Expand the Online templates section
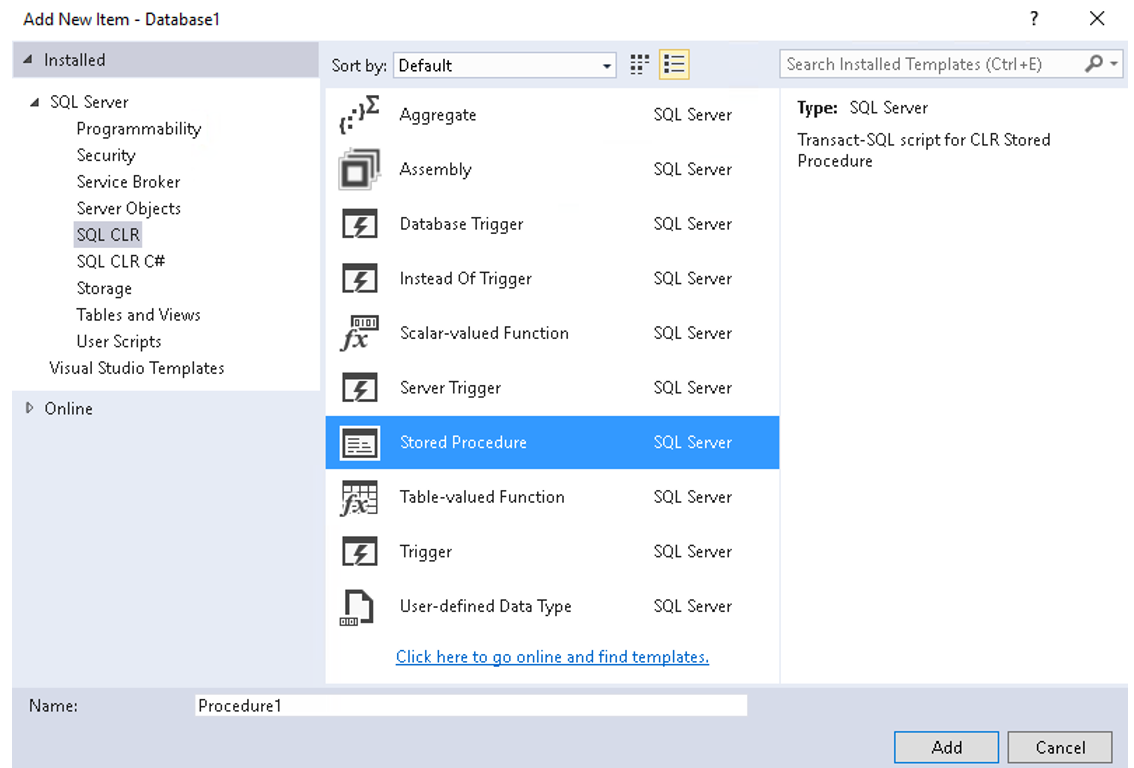1134x768 pixels. click(x=29, y=408)
